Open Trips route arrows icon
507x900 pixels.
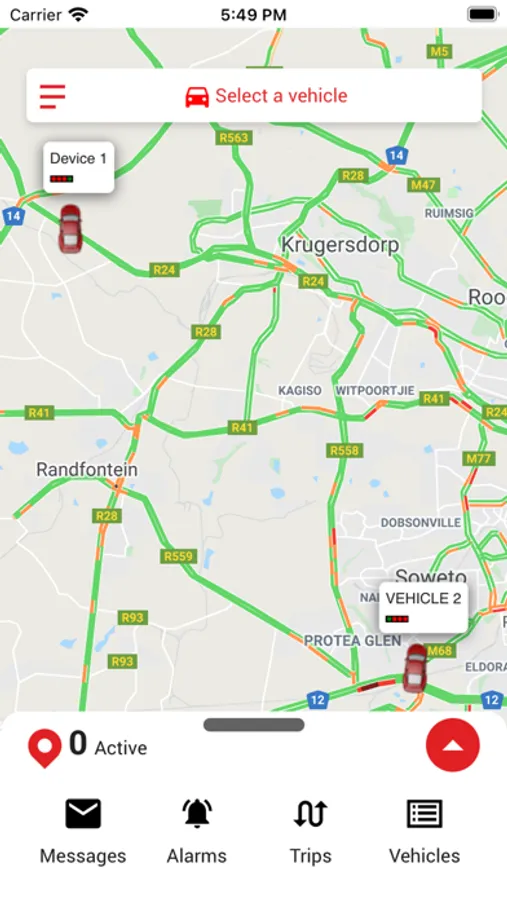(311, 814)
